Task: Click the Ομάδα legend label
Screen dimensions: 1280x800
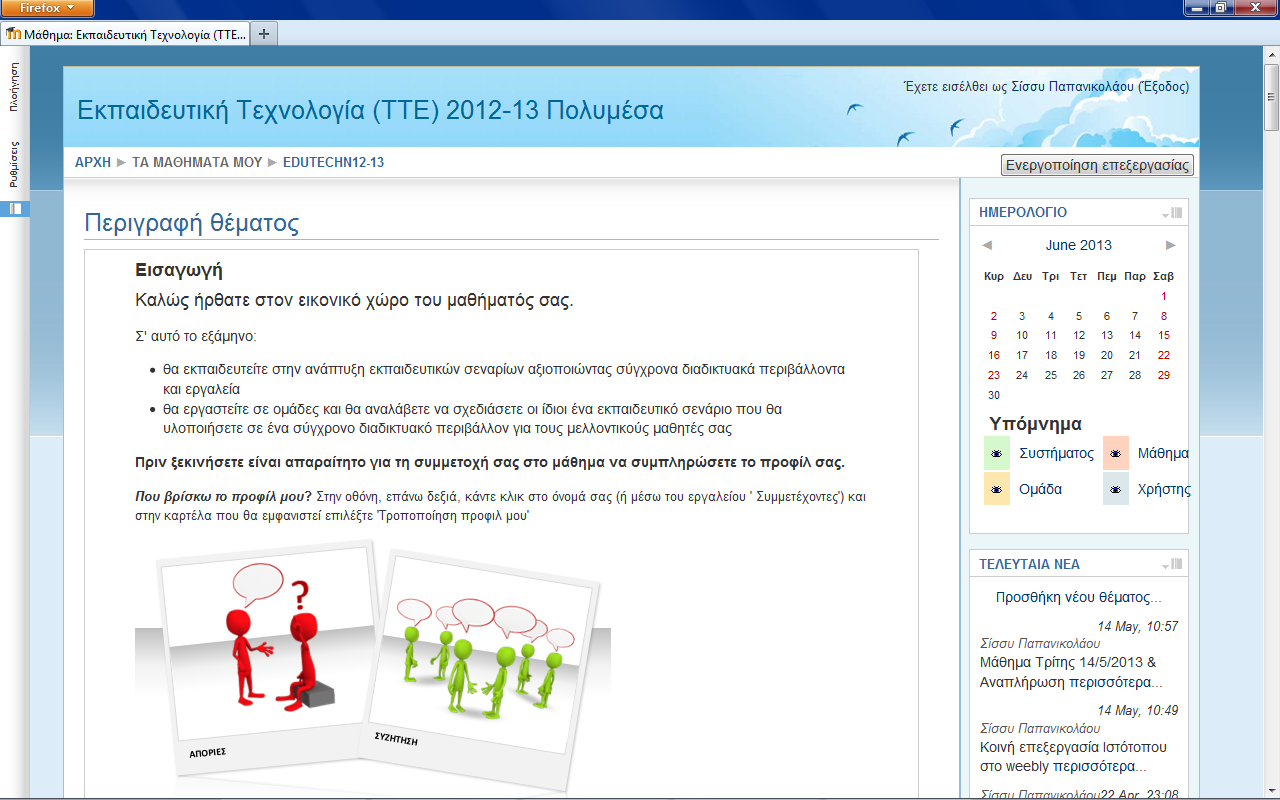Action: pyautogui.click(x=1040, y=489)
